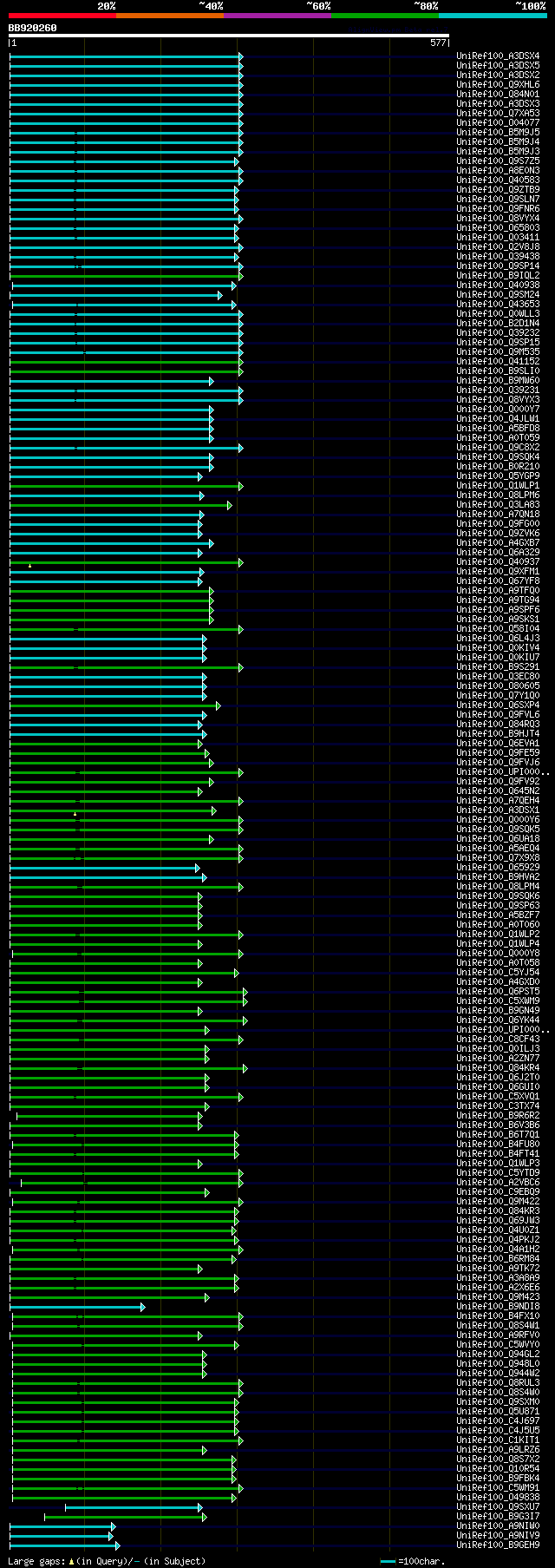Screen dimensions: 555x1568
Task: Select the UniRef100_B5M9J5 label
Action: (498, 133)
